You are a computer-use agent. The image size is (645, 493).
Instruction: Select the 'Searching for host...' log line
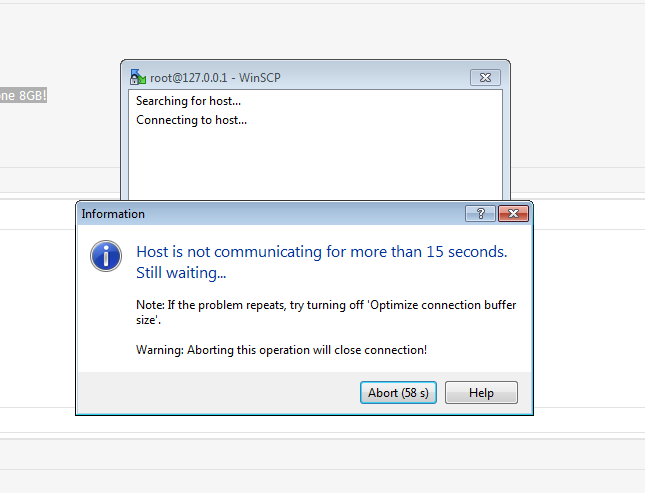(188, 101)
